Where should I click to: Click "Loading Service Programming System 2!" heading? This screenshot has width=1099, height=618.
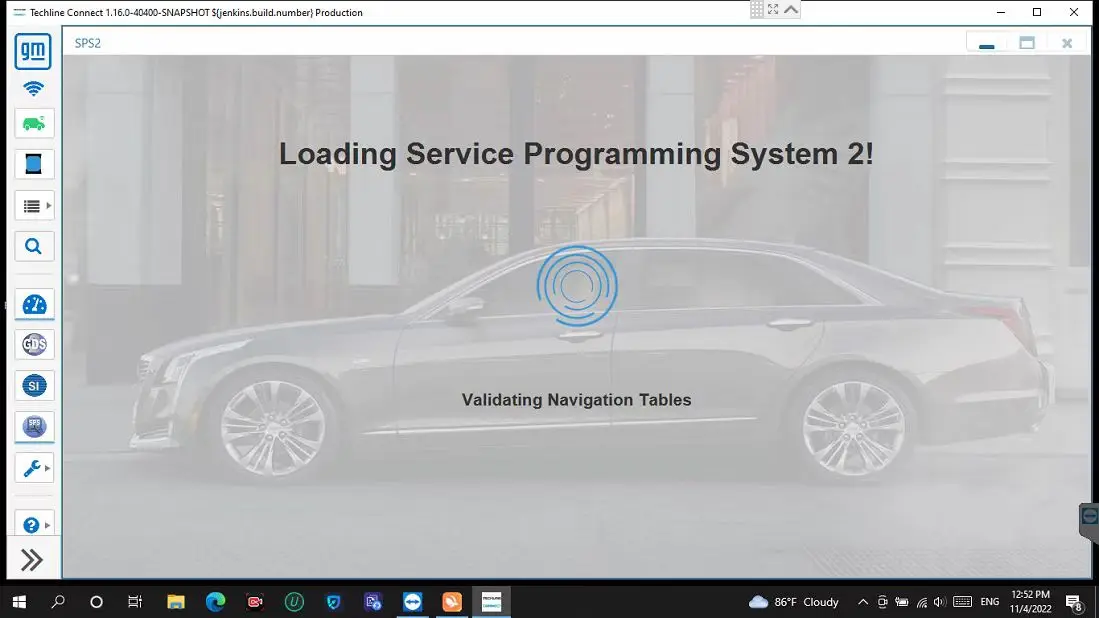576,153
